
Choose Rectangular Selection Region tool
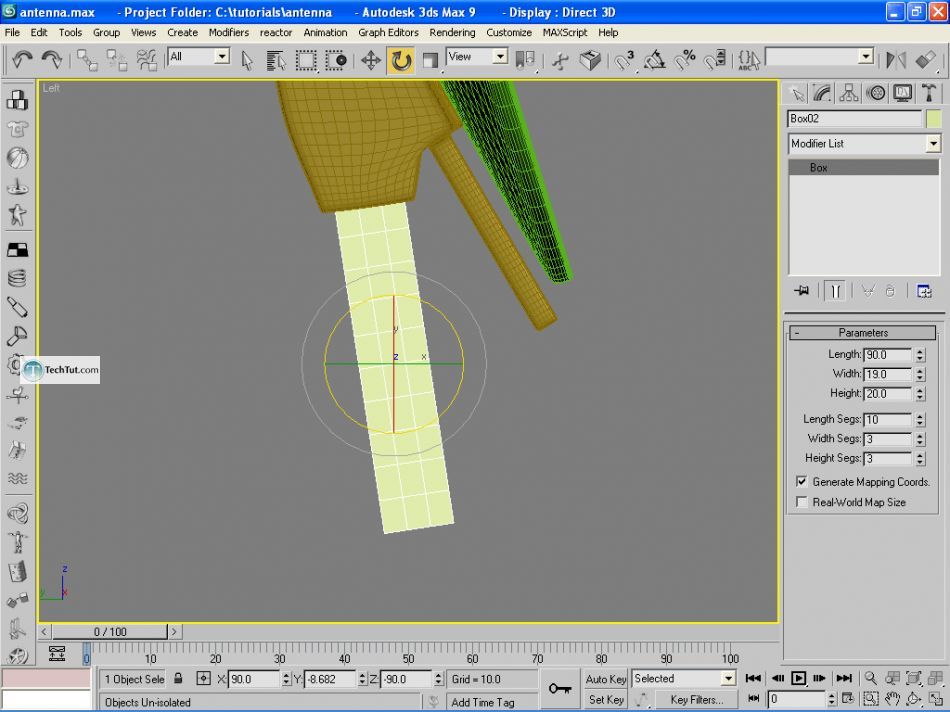coord(306,60)
